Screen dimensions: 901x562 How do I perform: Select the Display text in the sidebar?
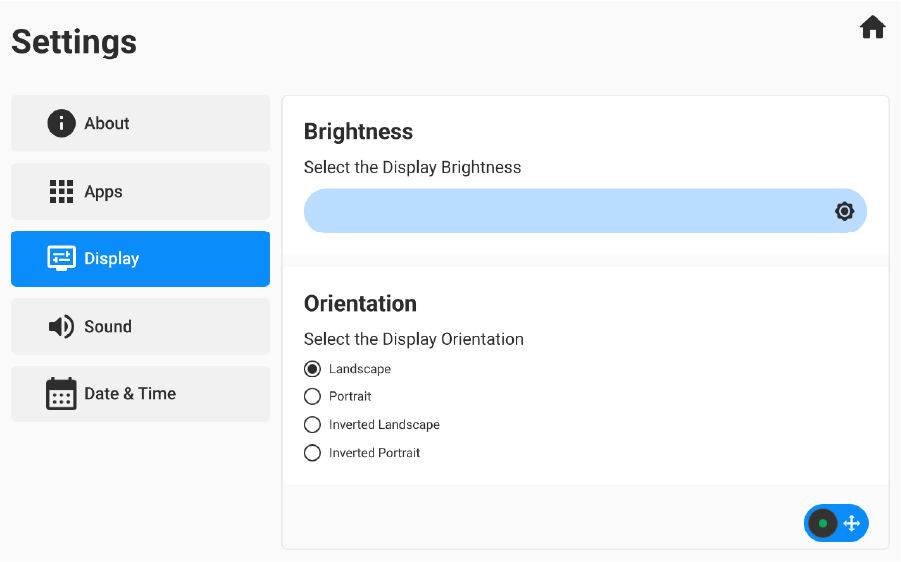pyautogui.click(x=111, y=258)
